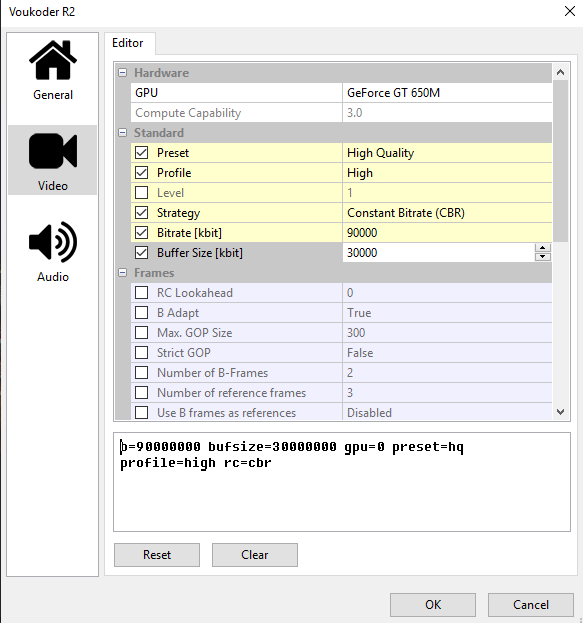The image size is (583, 623).
Task: Open Preset value High Quality
Action: 447,153
